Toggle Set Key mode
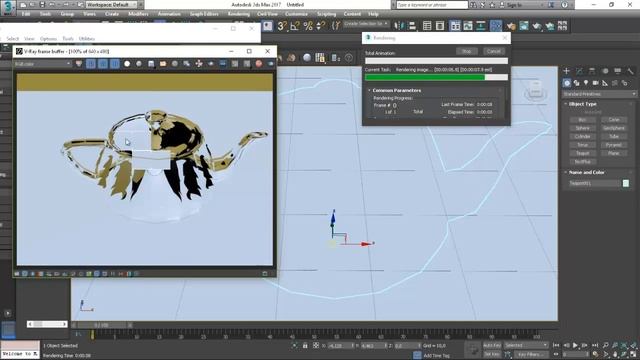The height and width of the screenshot is (360, 640). [x=491, y=354]
